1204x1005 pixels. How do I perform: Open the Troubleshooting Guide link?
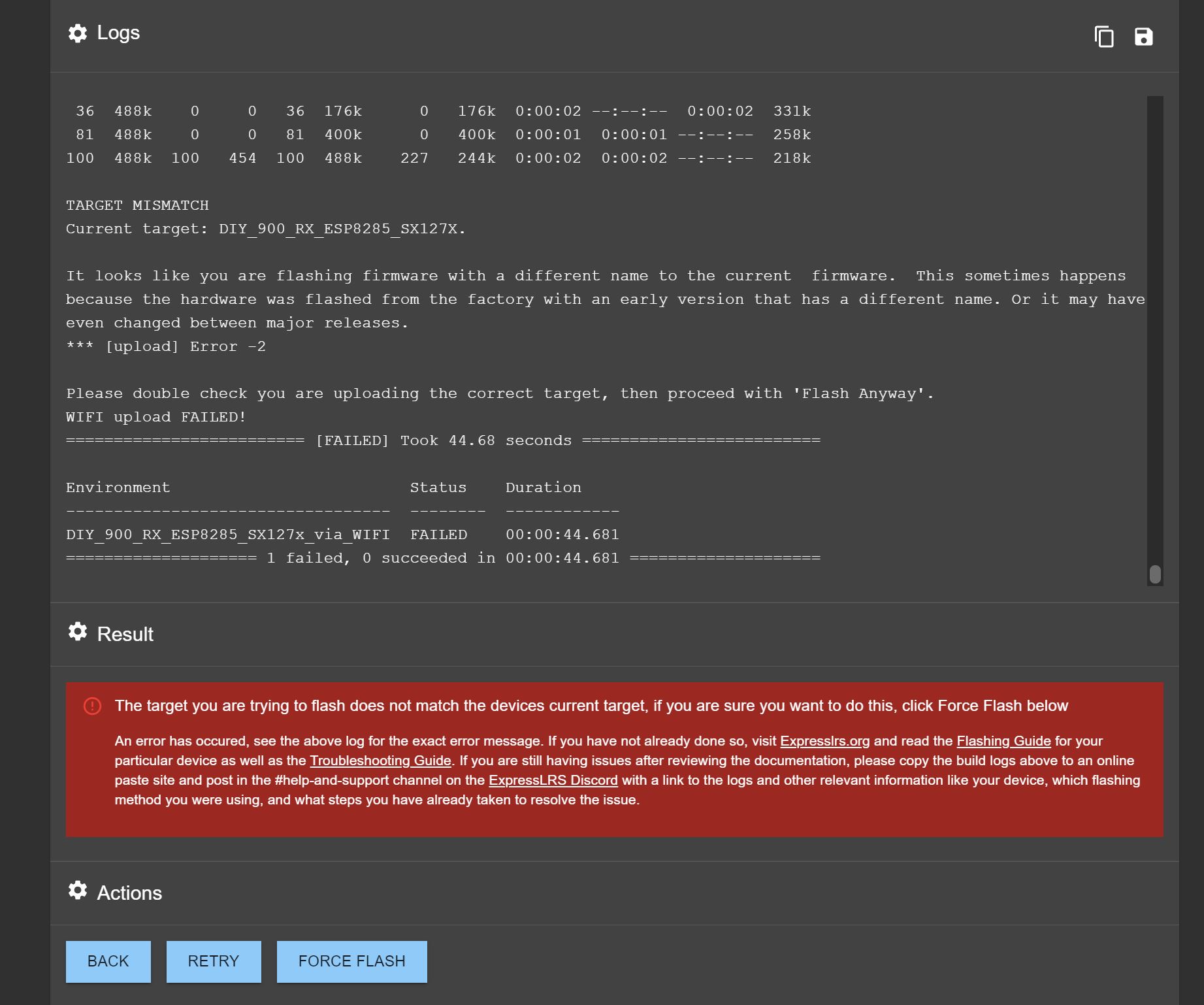pos(381,761)
